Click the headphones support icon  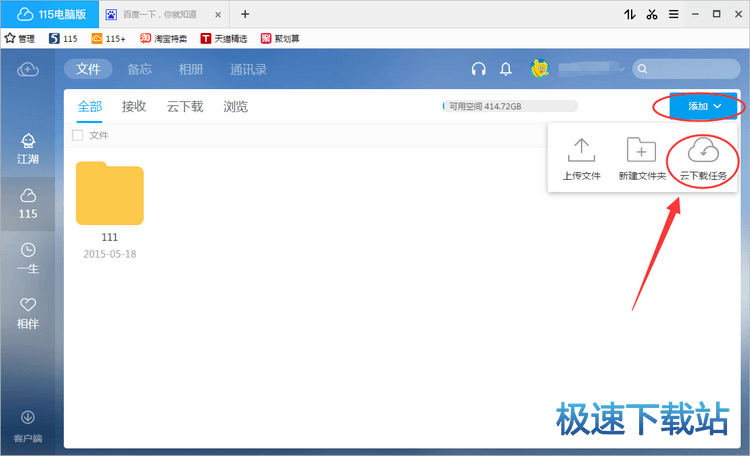pos(478,69)
